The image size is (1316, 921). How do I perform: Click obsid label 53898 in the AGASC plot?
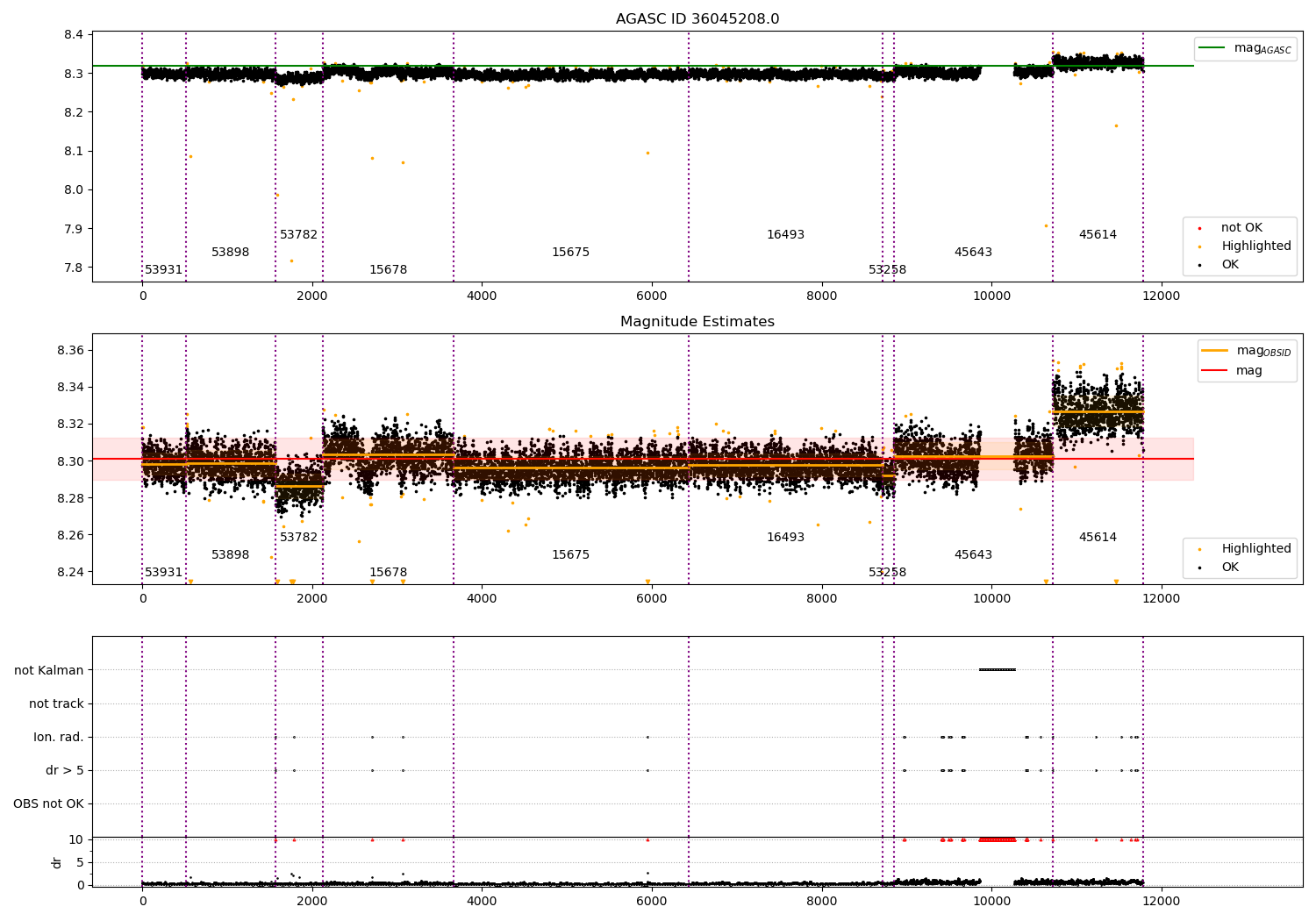[231, 253]
